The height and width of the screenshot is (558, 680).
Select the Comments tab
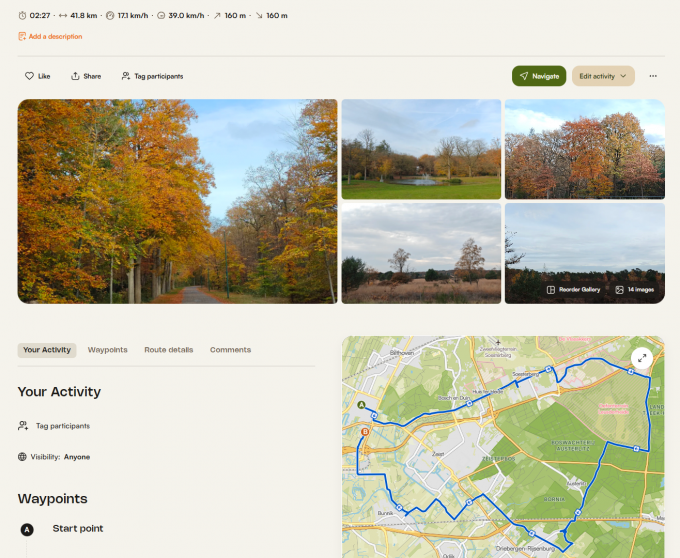230,350
